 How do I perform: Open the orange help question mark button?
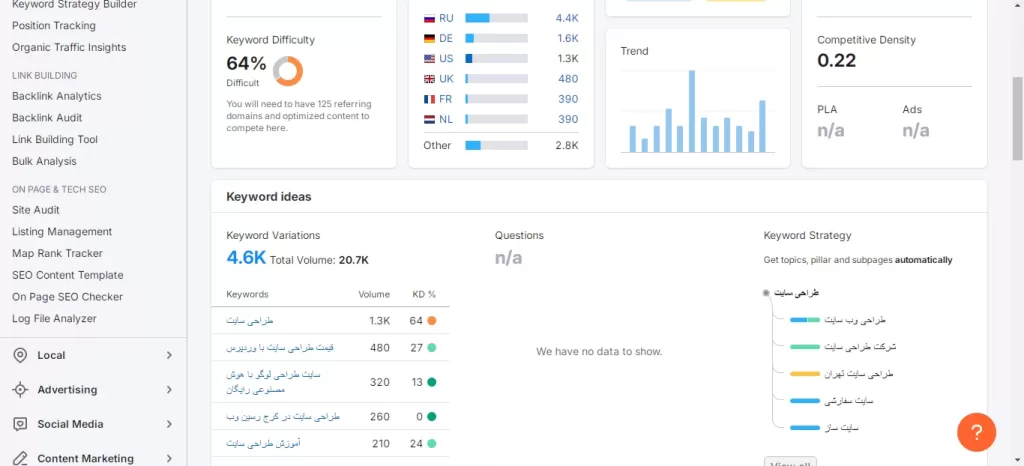click(976, 432)
